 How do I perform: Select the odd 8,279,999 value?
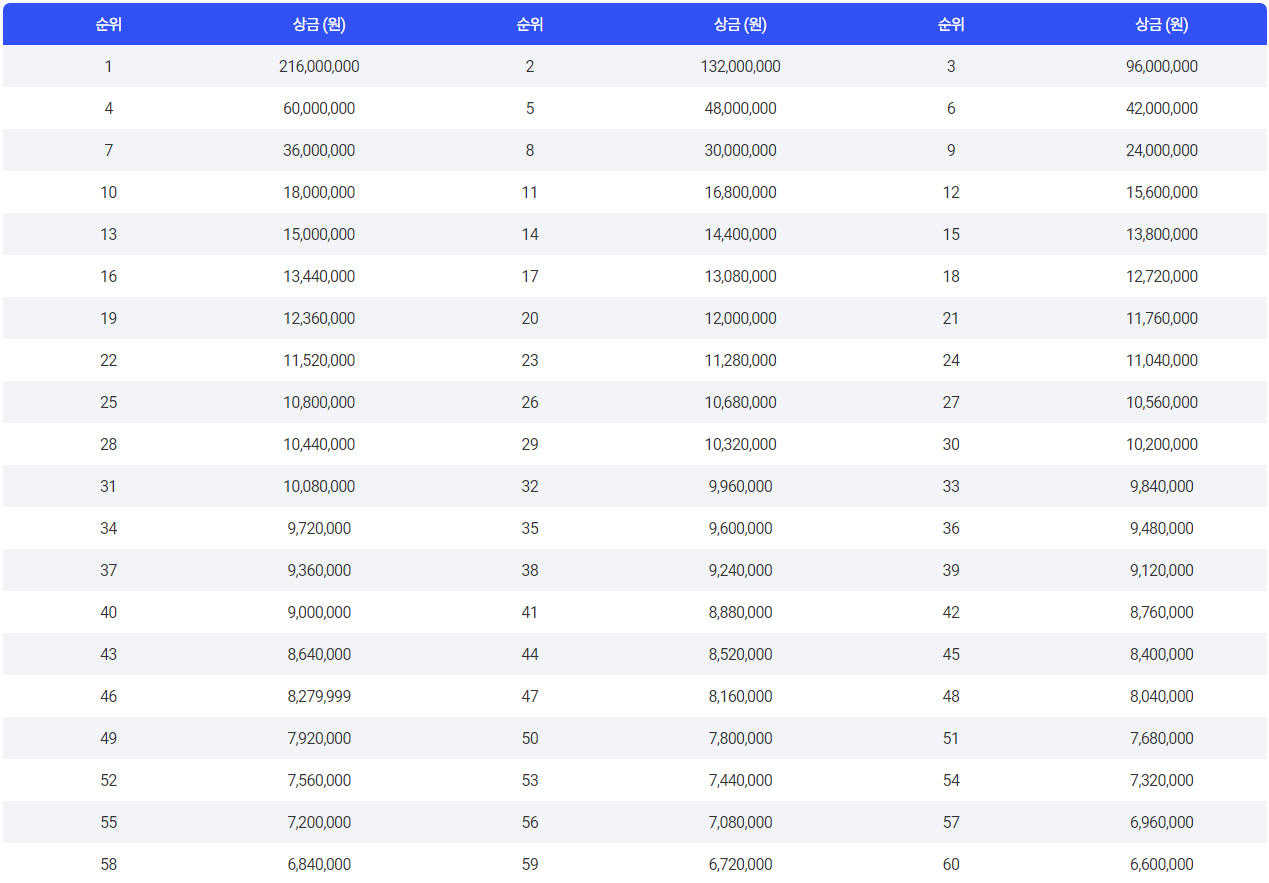[x=319, y=696]
